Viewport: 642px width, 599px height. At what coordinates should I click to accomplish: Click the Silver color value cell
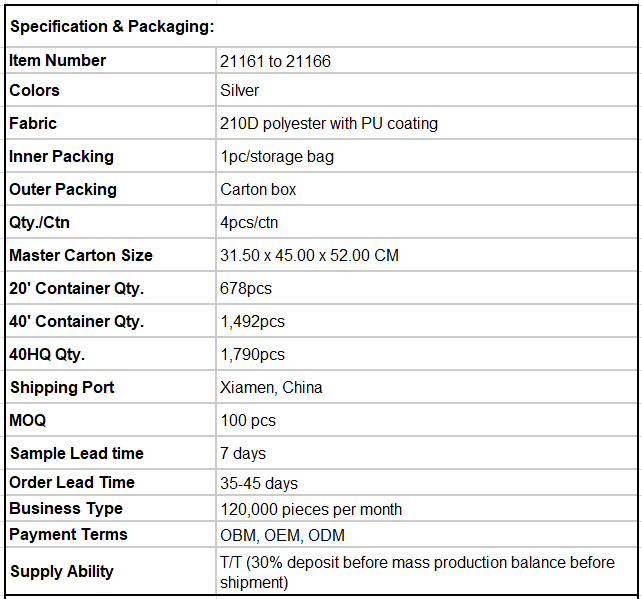(x=426, y=90)
